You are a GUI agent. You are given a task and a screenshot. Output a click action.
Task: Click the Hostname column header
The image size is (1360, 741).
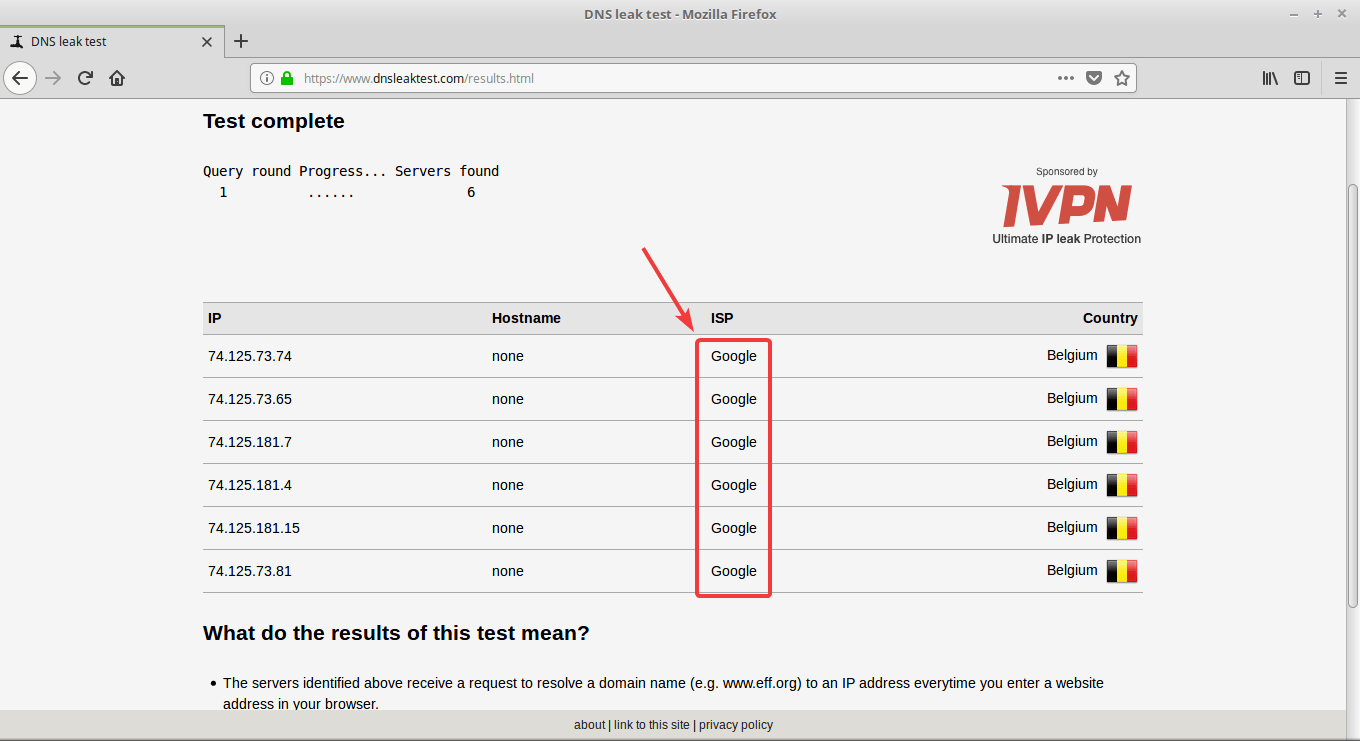(x=526, y=318)
